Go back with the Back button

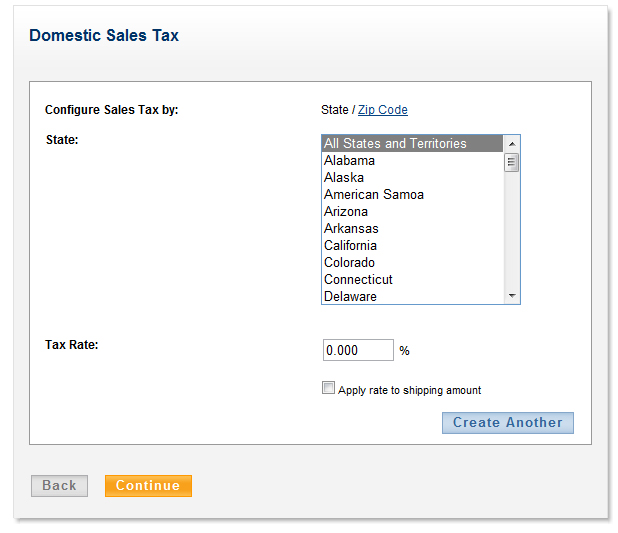pyautogui.click(x=59, y=486)
